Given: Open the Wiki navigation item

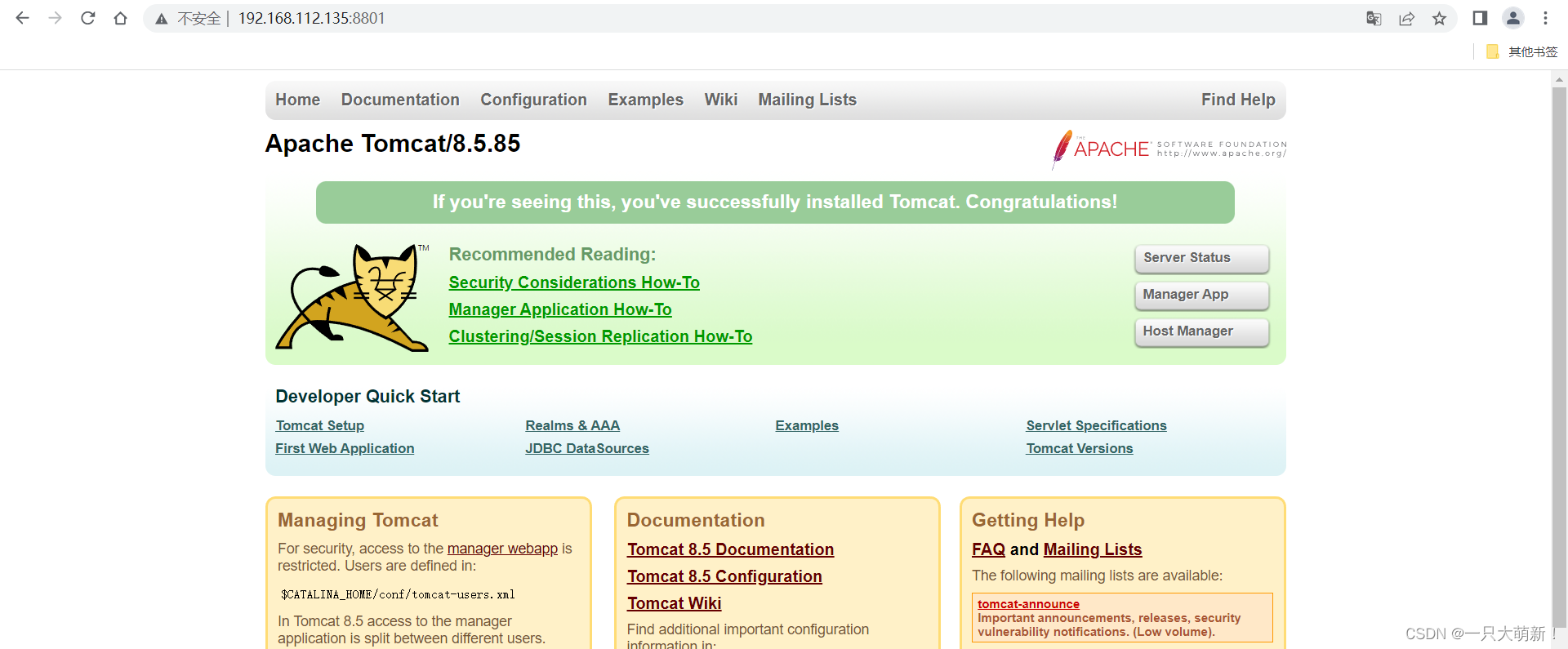Looking at the screenshot, I should coord(721,100).
